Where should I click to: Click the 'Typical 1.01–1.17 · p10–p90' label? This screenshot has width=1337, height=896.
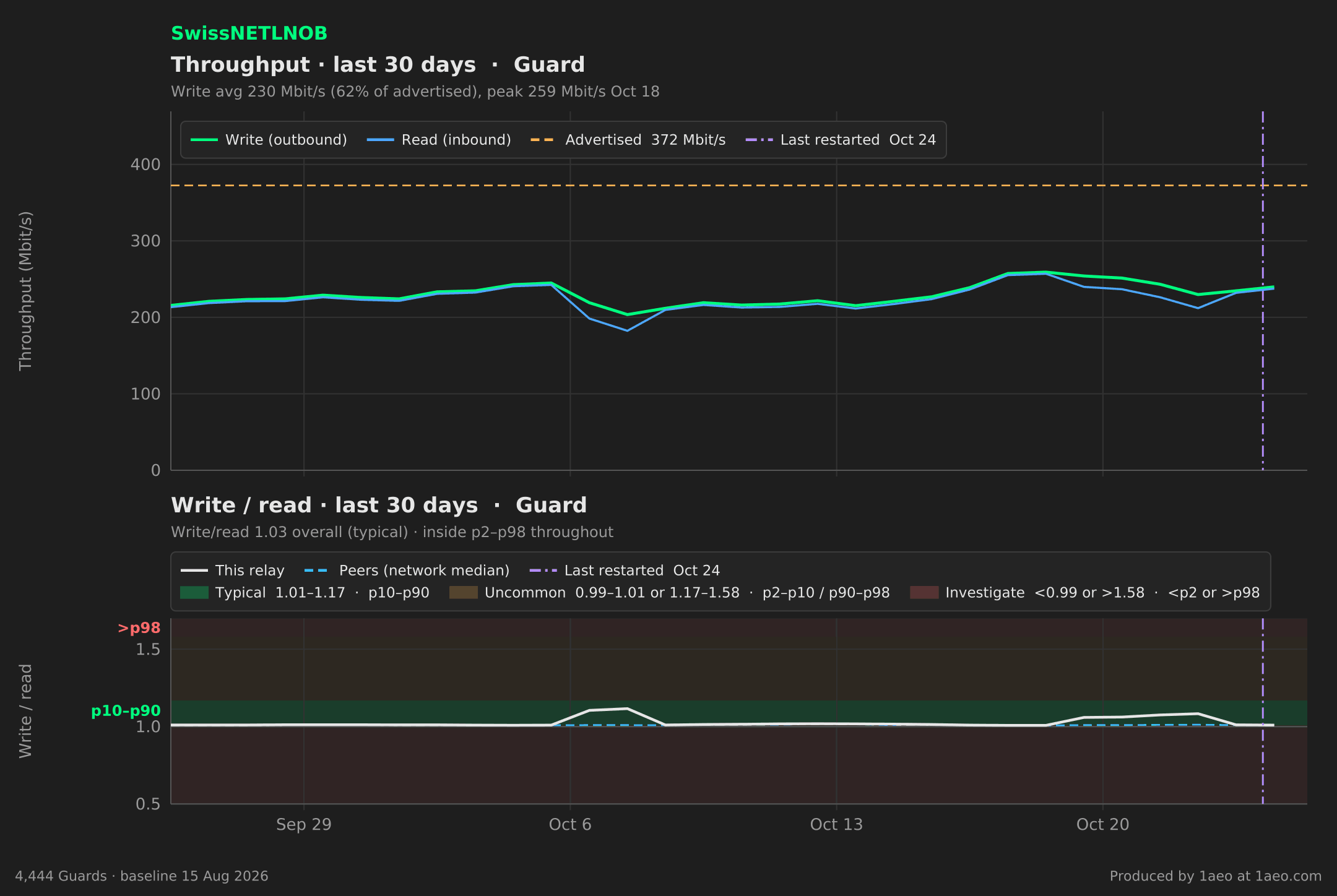322,593
